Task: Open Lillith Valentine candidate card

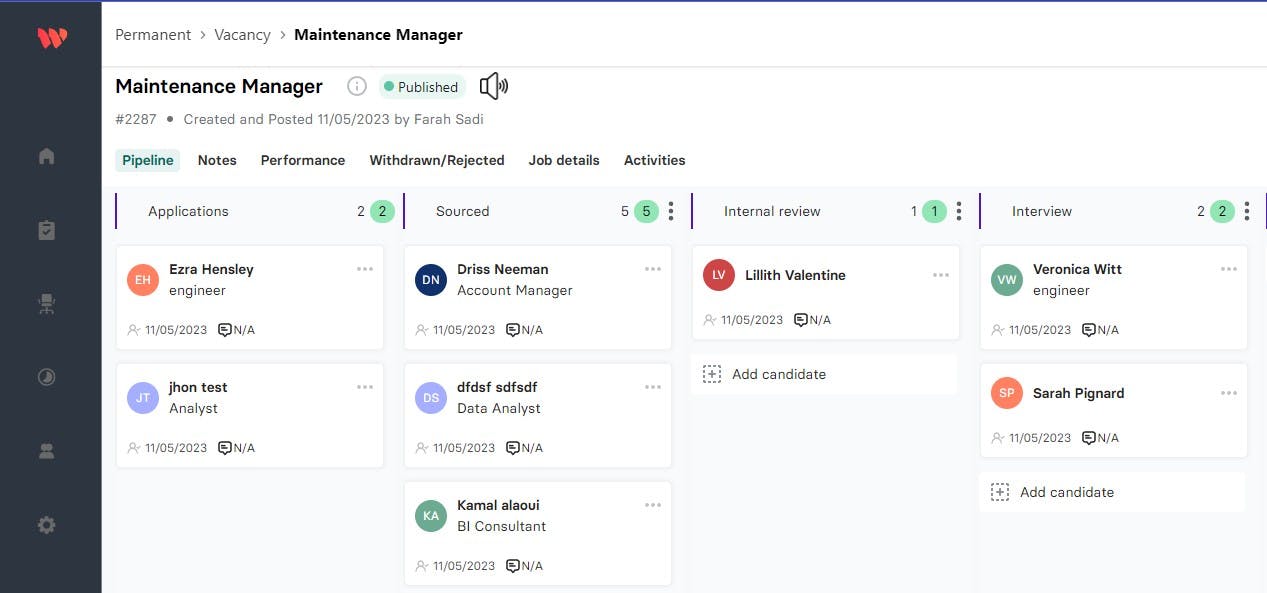Action: pyautogui.click(x=795, y=275)
